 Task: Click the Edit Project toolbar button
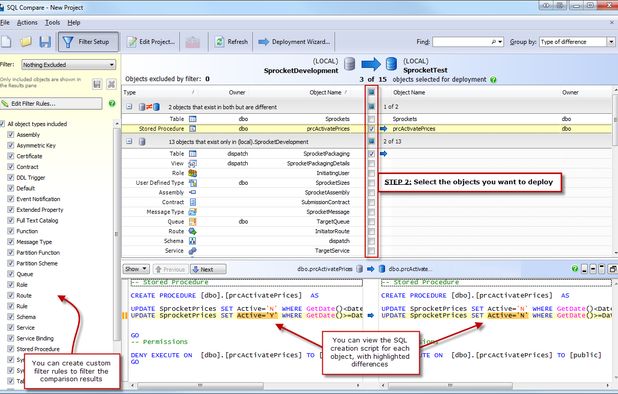[x=151, y=42]
